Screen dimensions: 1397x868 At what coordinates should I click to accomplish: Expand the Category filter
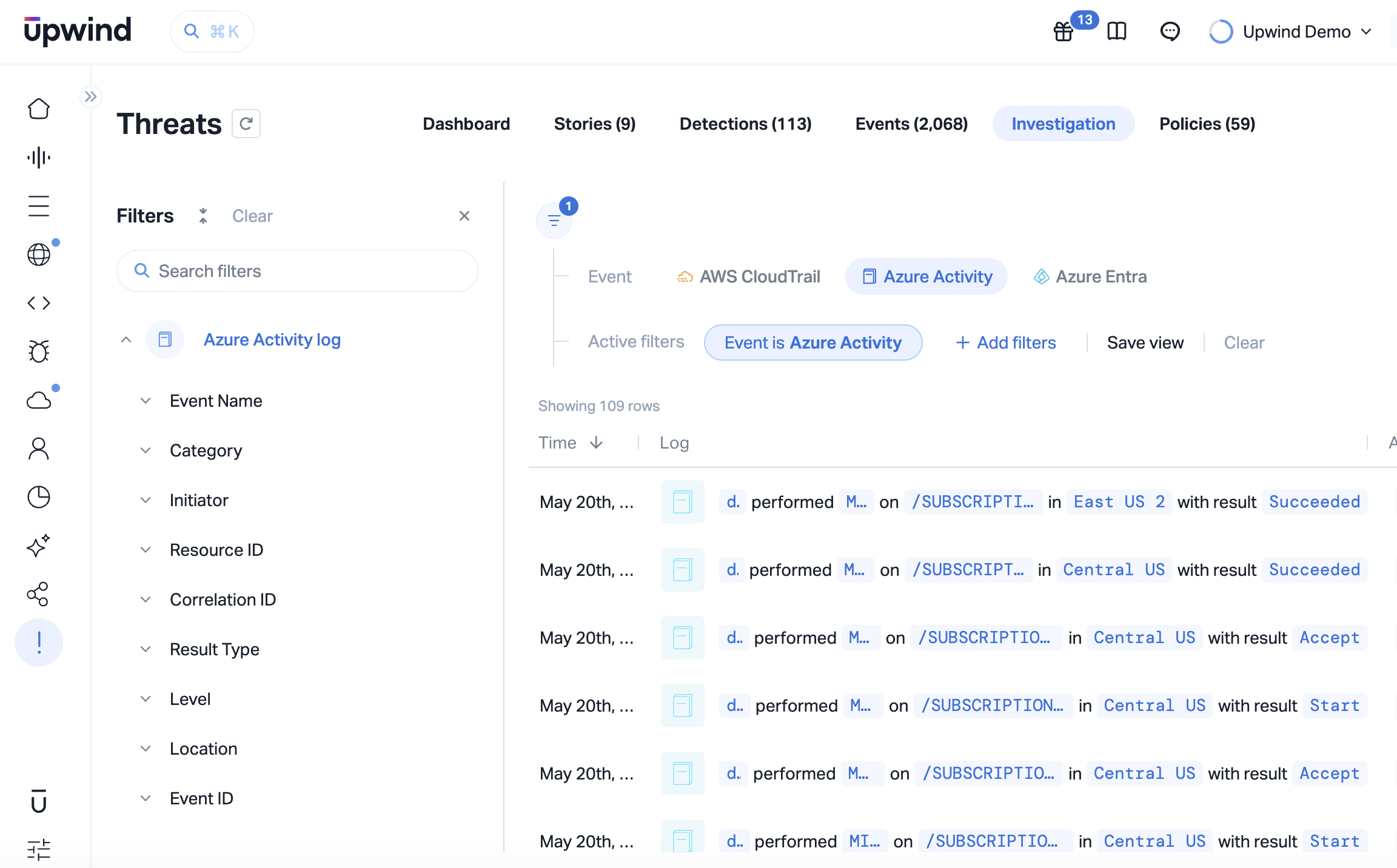pyautogui.click(x=146, y=450)
